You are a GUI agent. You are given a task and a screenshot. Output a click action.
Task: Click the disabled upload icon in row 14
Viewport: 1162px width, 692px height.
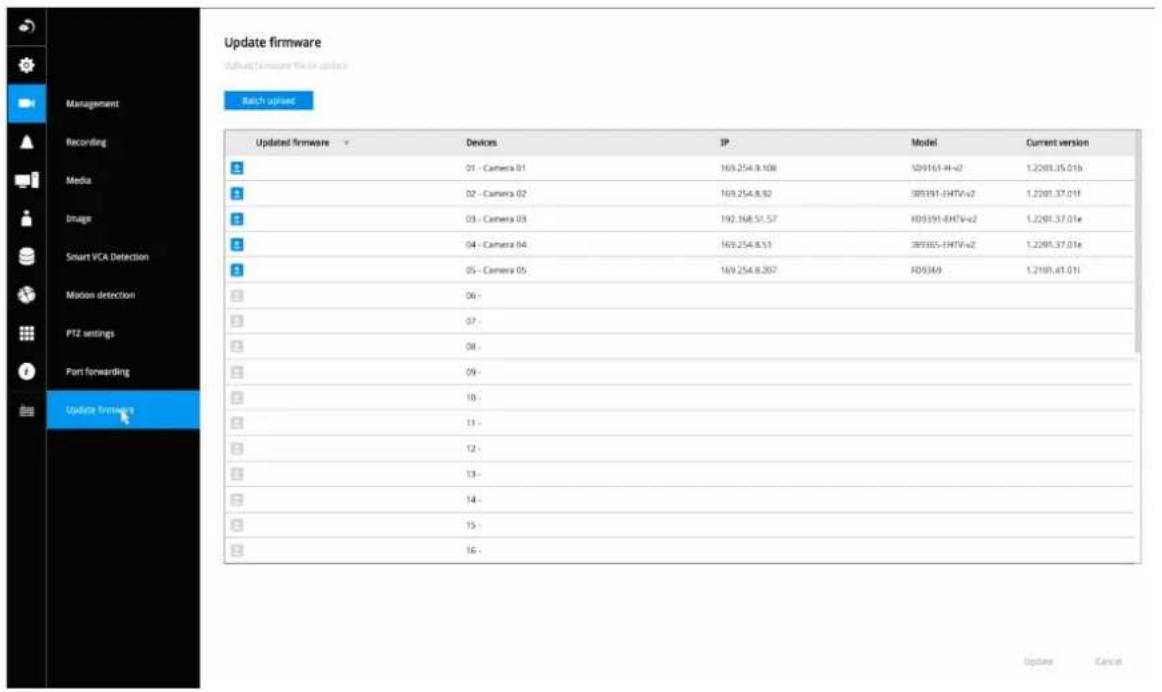[x=237, y=499]
